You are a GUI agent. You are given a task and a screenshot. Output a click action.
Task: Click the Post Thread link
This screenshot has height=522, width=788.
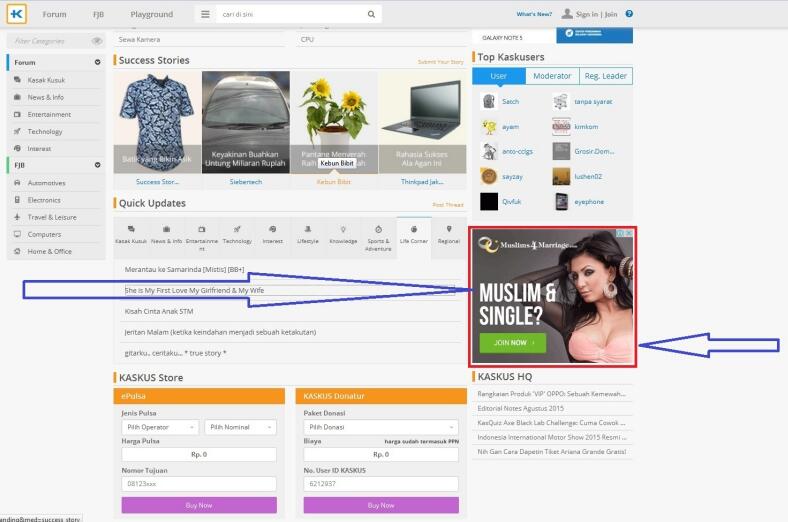448,204
